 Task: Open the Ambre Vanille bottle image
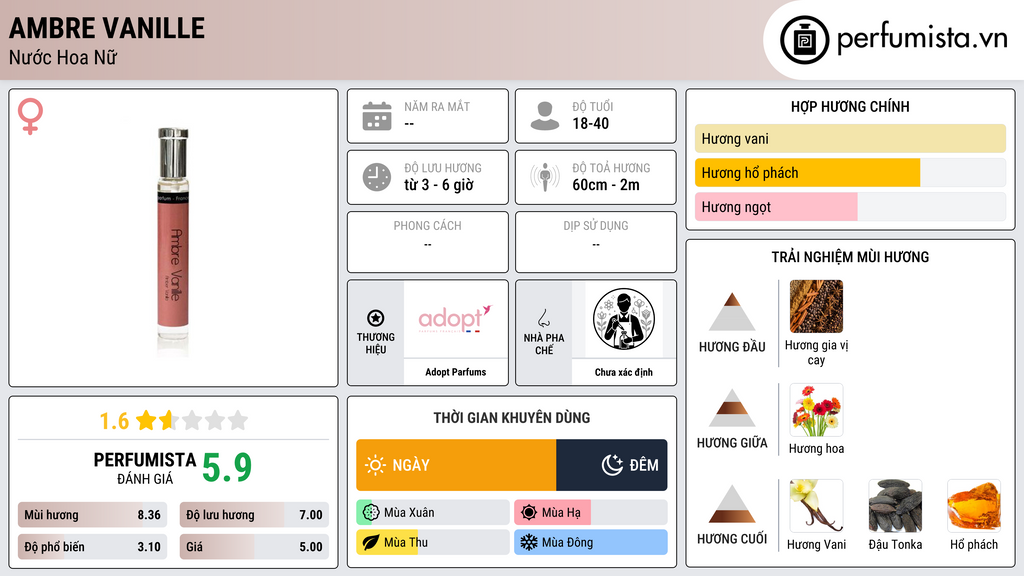[x=173, y=242]
